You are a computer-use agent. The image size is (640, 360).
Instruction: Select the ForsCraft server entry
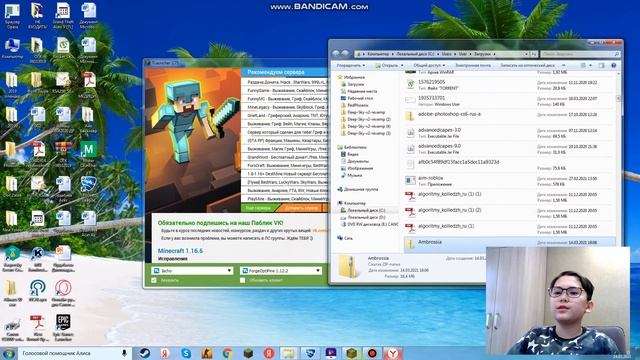(284, 166)
